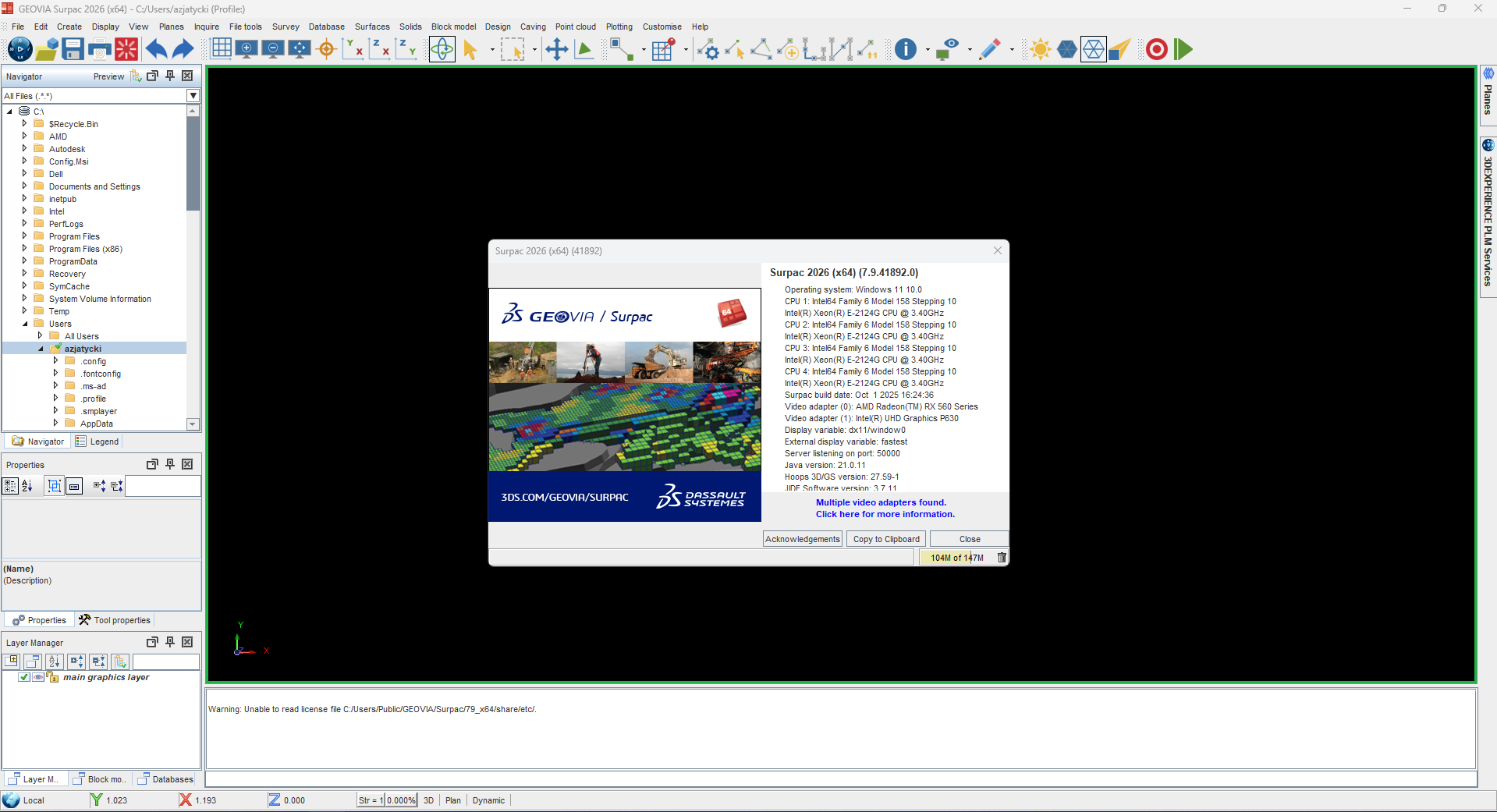Viewport: 1497px width, 812px height.
Task: Click the A-Z sort icon in Properties panel
Action: pos(28,486)
